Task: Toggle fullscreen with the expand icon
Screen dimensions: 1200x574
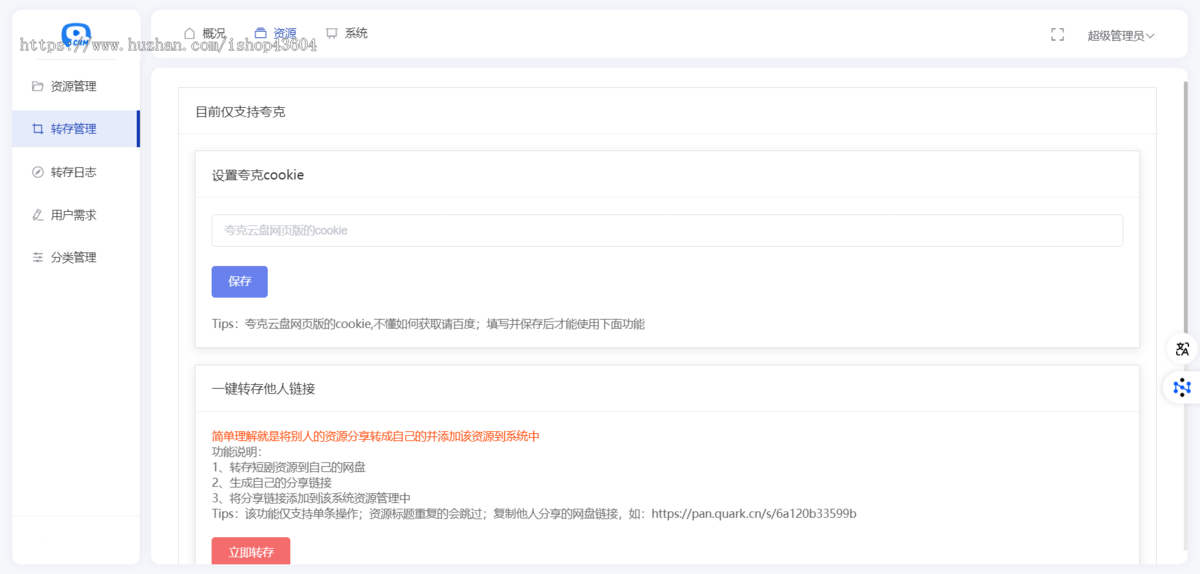Action: pos(1057,35)
